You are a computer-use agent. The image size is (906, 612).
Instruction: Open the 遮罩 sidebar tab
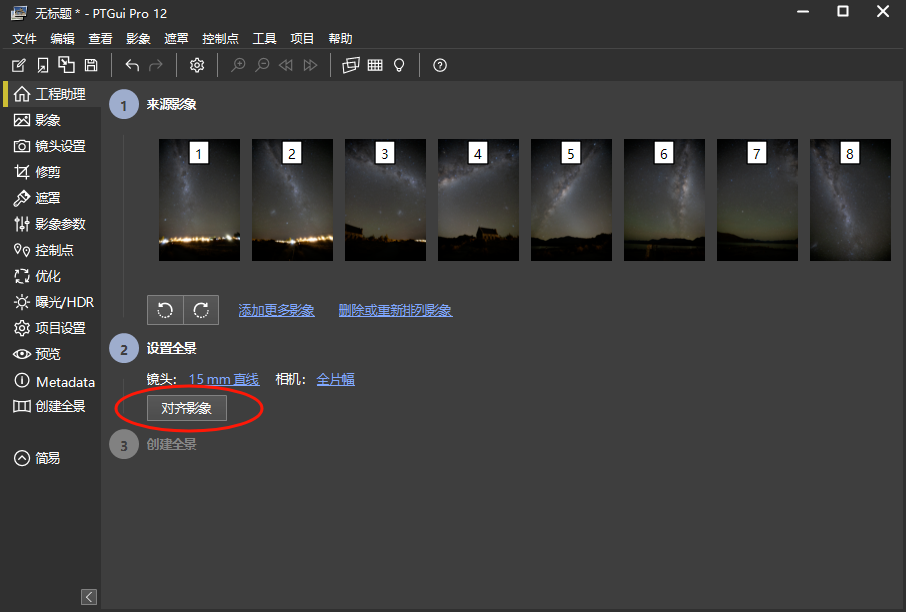tap(51, 198)
